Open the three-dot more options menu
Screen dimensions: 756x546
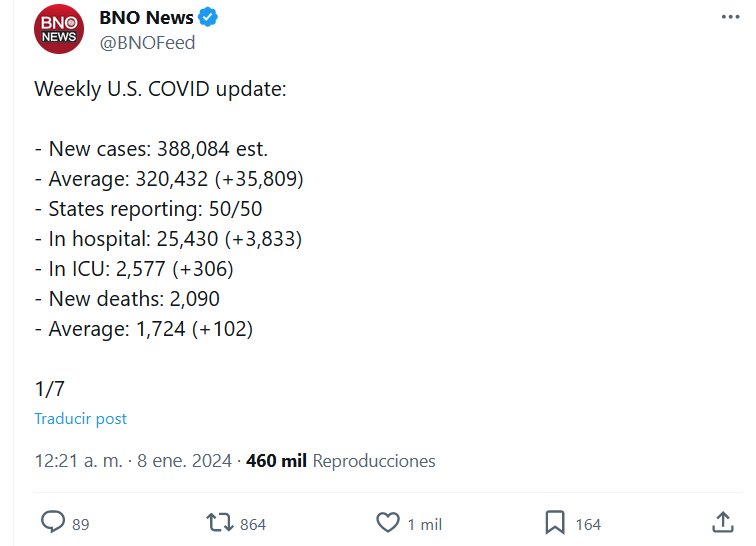pos(731,18)
